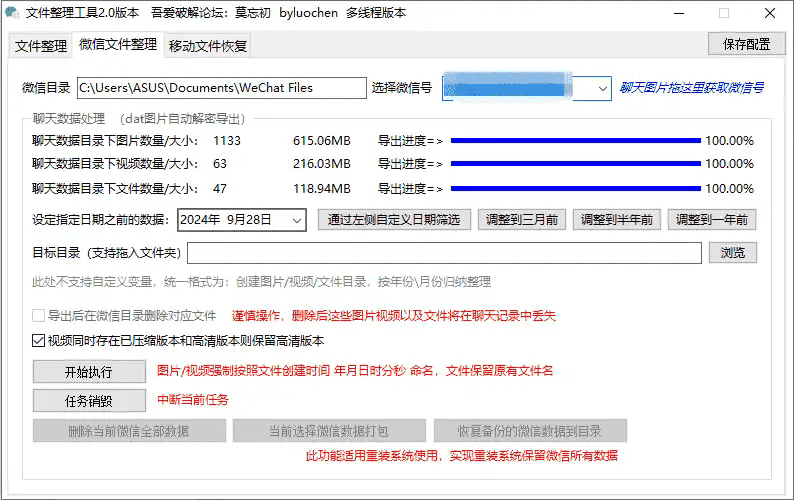Screen dimensions: 794x500
Task: Toggle 导出后在微信目录删除对应文件 checkbox
Action: point(39,316)
